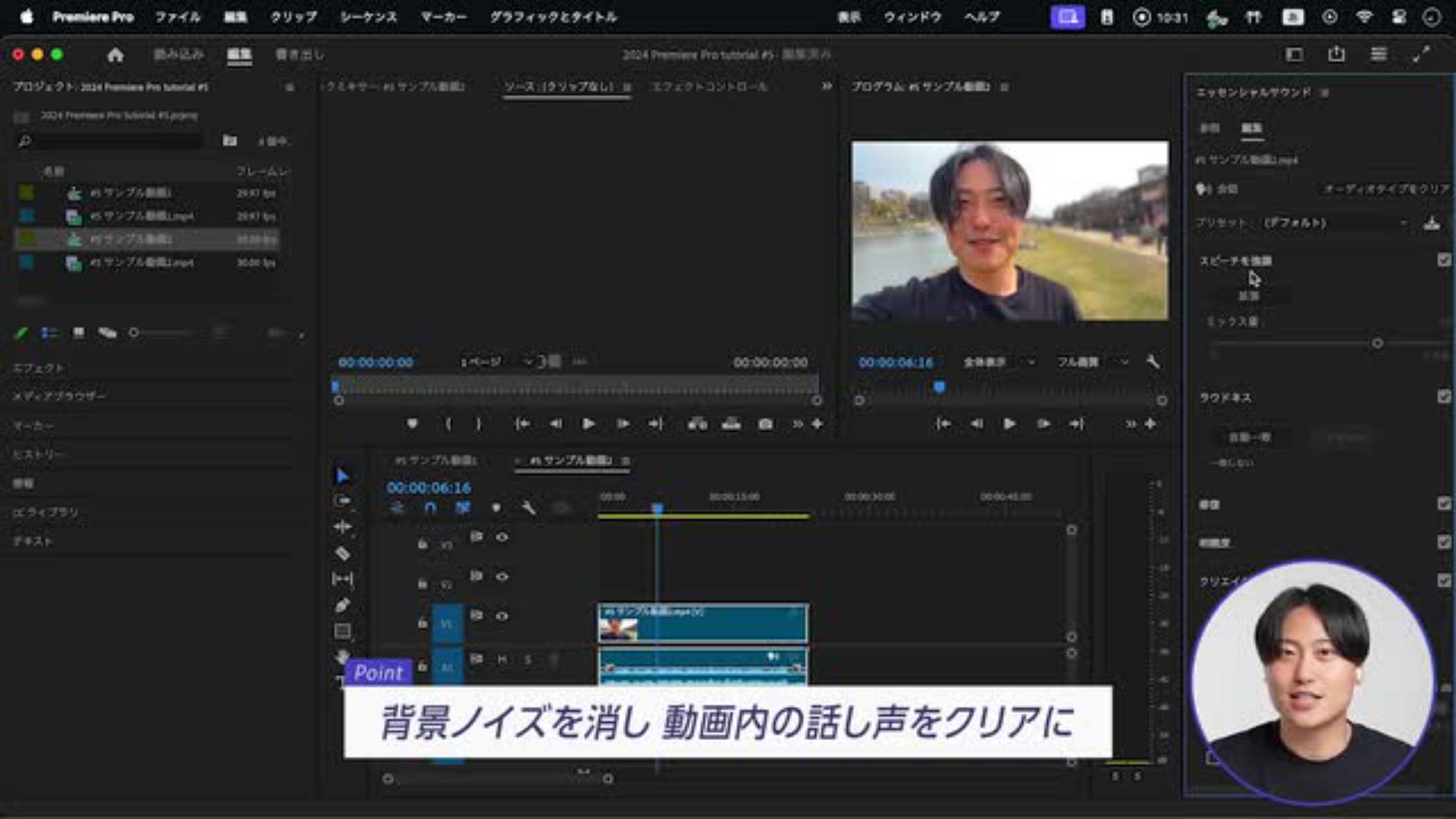Open timeline wrench display settings
Screen dimensions: 1456x819
(529, 507)
